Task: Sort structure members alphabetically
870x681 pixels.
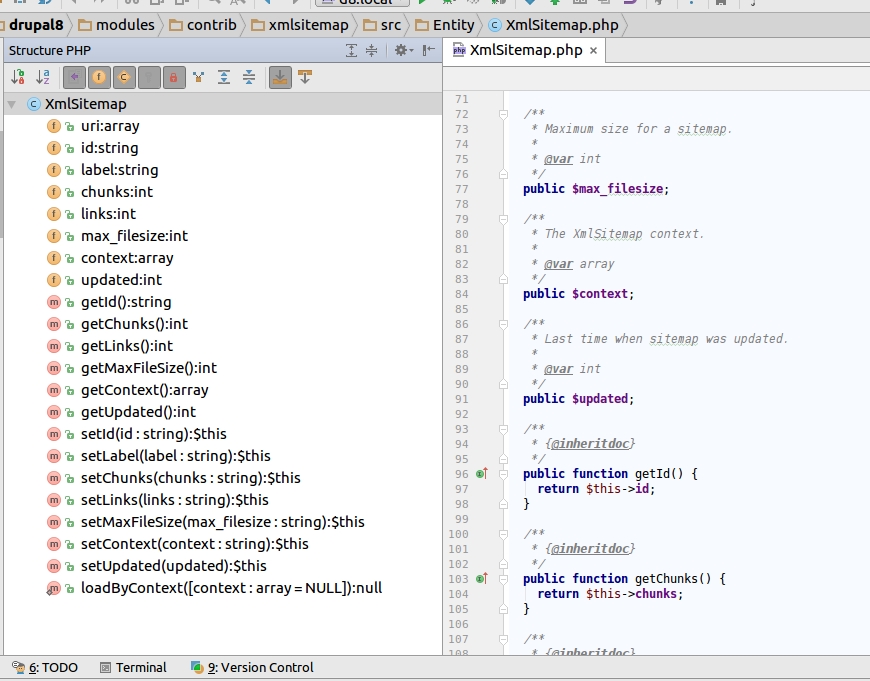Action: tap(43, 77)
